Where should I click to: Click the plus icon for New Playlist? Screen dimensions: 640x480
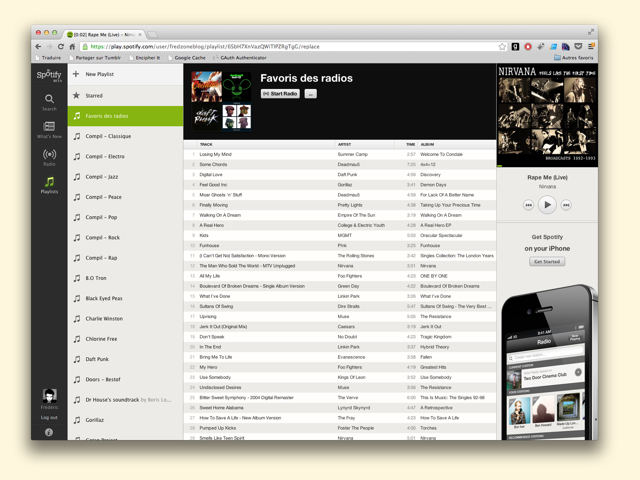76,74
